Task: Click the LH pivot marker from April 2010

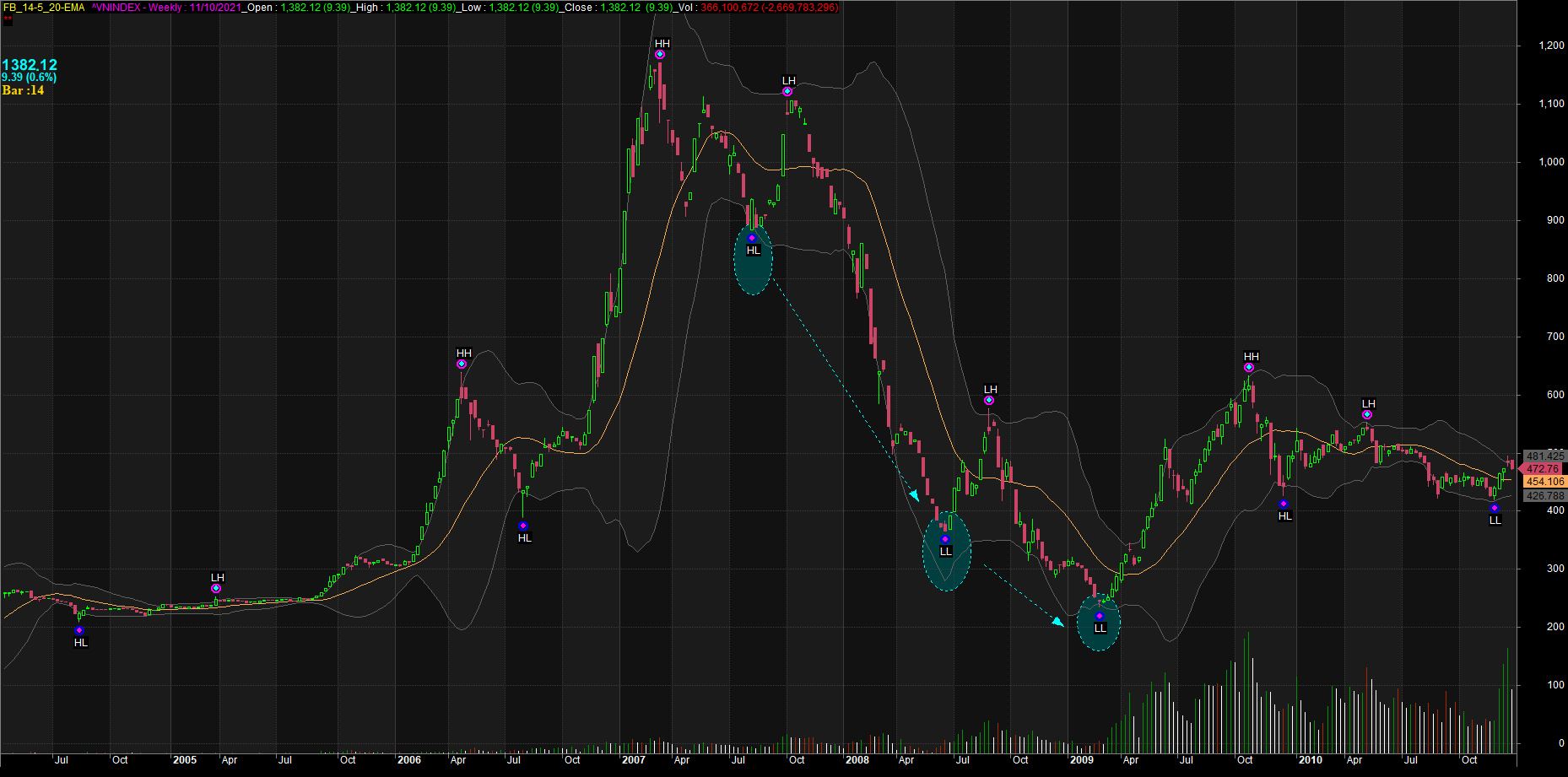Action: (x=1367, y=415)
